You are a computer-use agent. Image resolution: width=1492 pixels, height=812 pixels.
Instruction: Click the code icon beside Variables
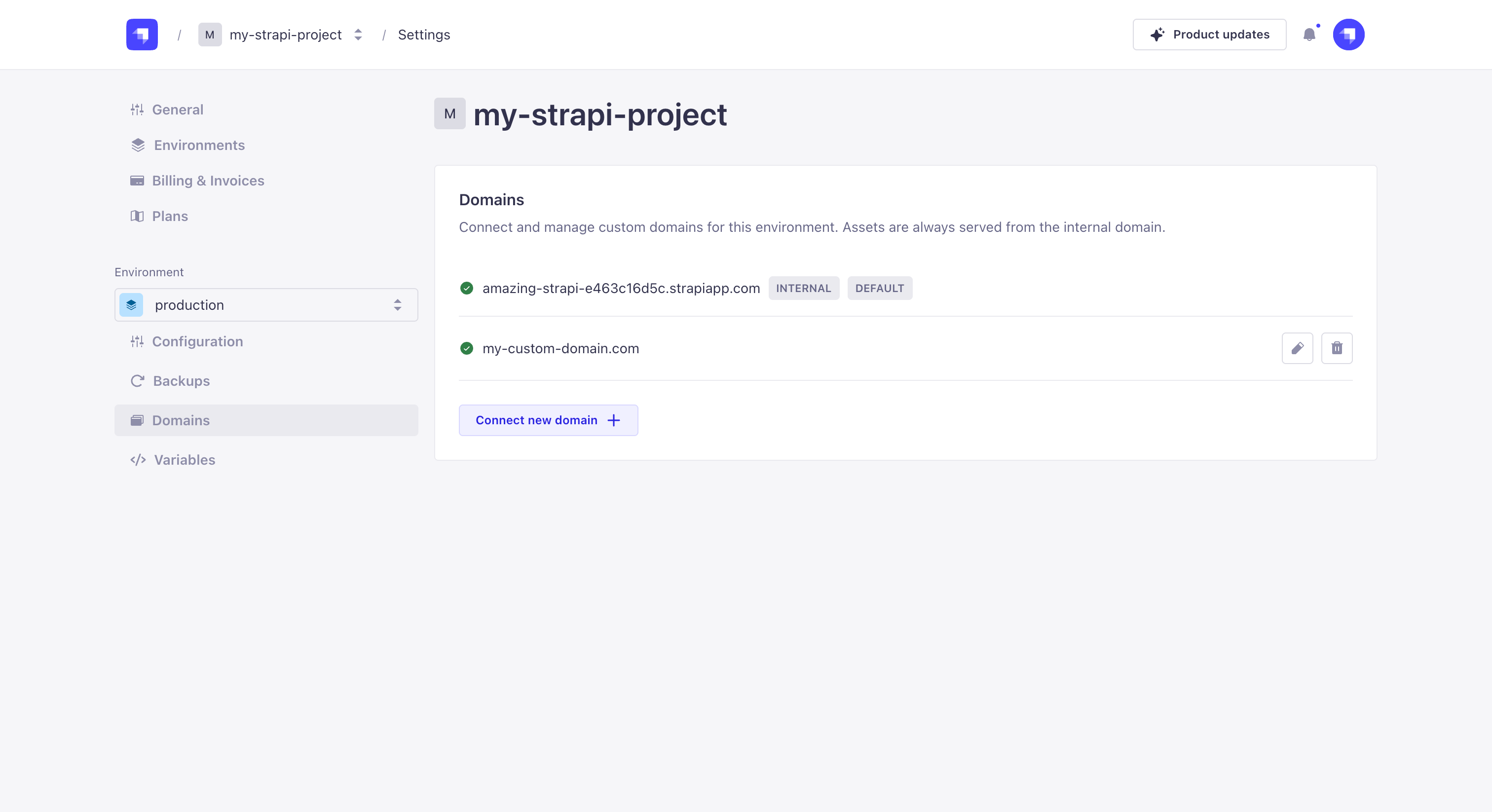pyautogui.click(x=138, y=459)
